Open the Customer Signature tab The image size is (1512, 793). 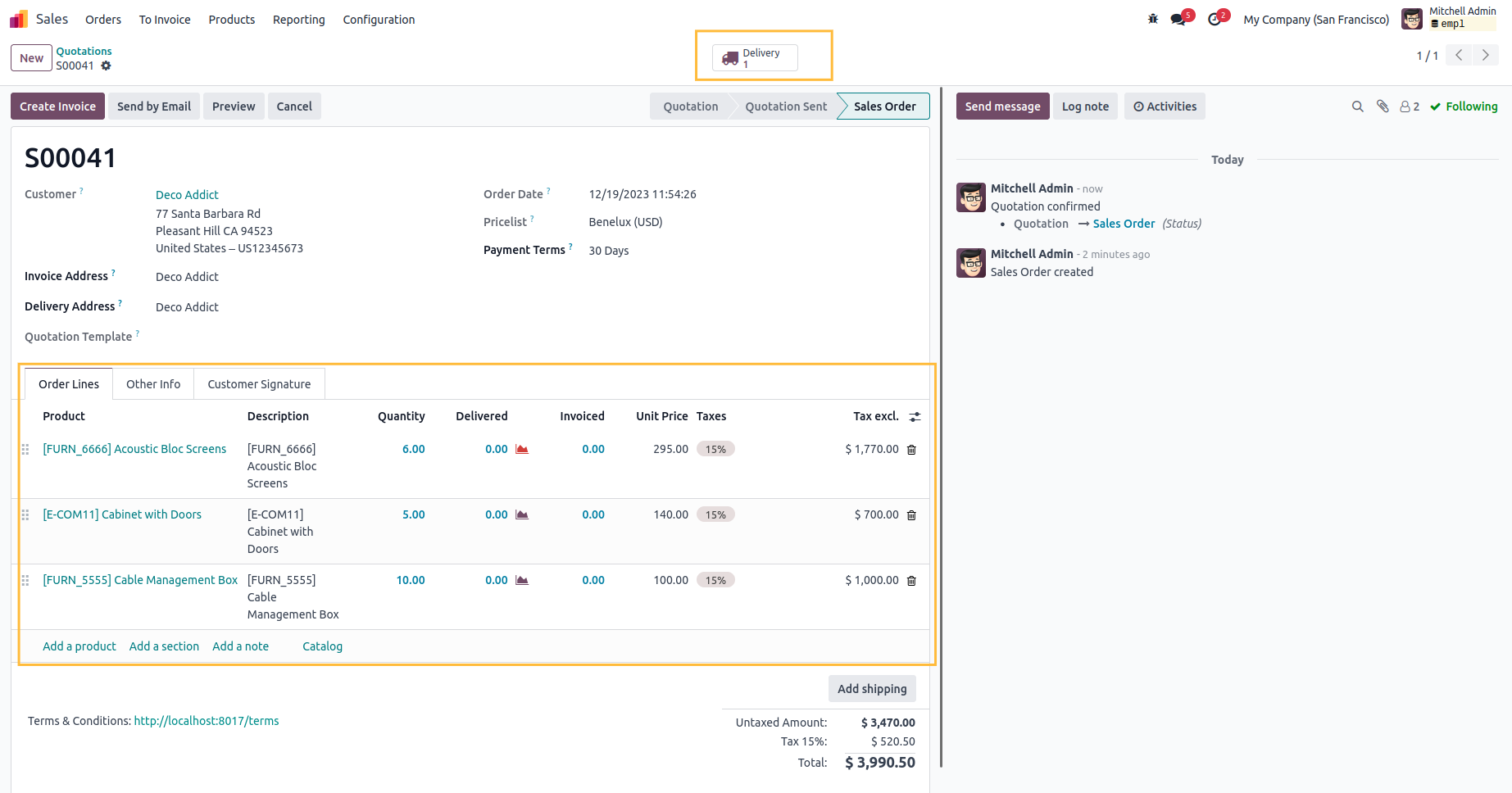point(259,384)
